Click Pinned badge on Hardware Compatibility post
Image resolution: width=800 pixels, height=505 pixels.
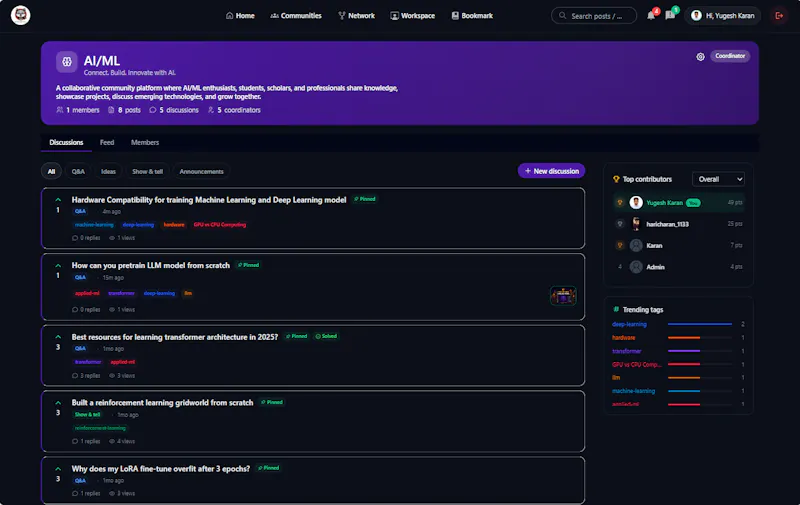[364, 199]
